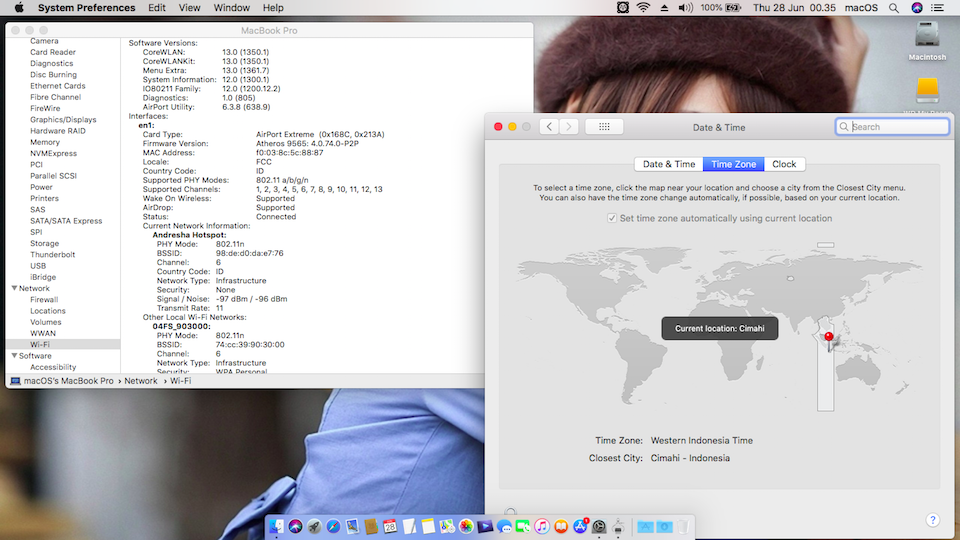960x540 pixels.
Task: Select Ethernet Cards in sidebar
Action: tap(58, 86)
